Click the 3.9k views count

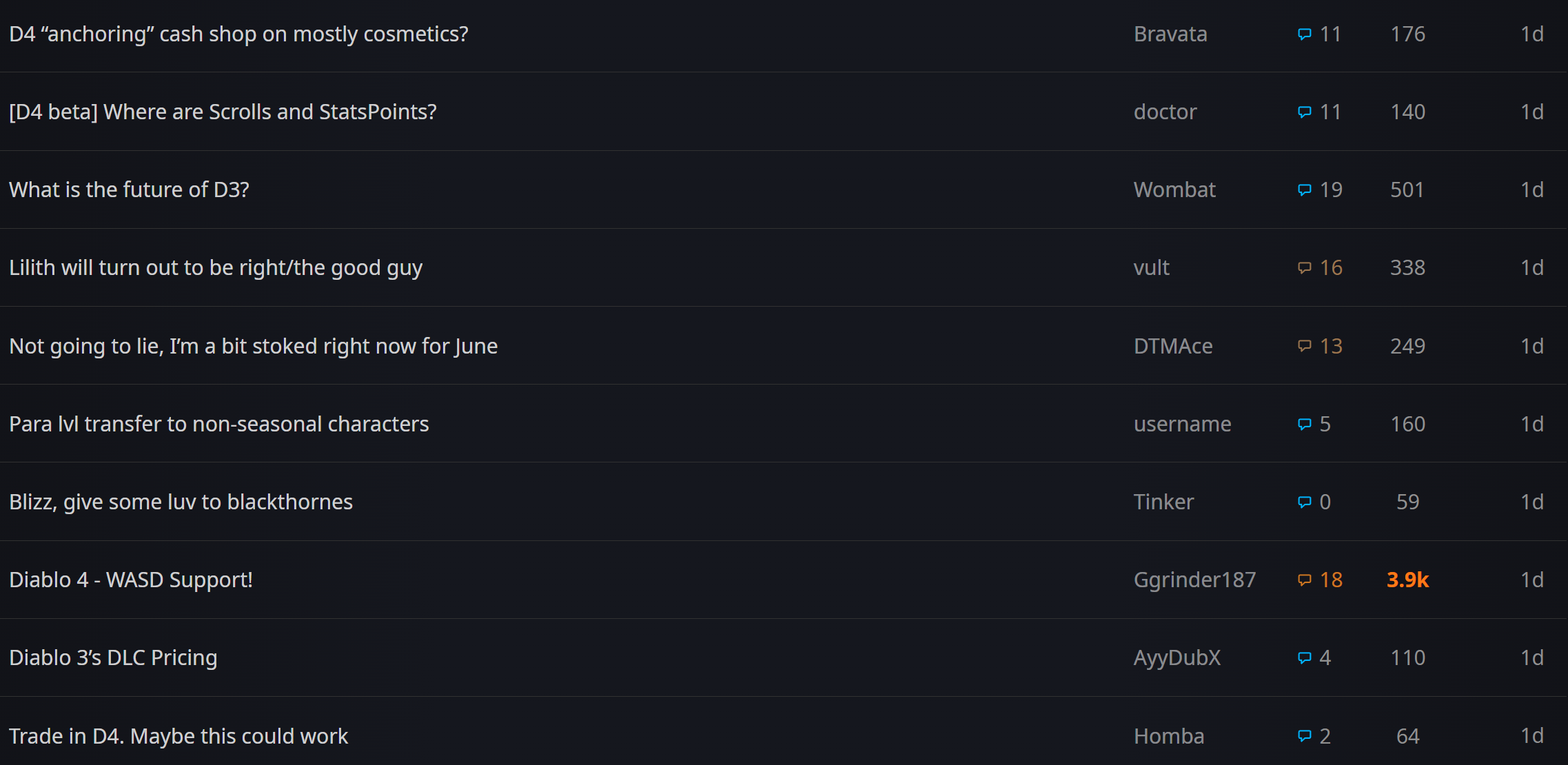pyautogui.click(x=1407, y=580)
